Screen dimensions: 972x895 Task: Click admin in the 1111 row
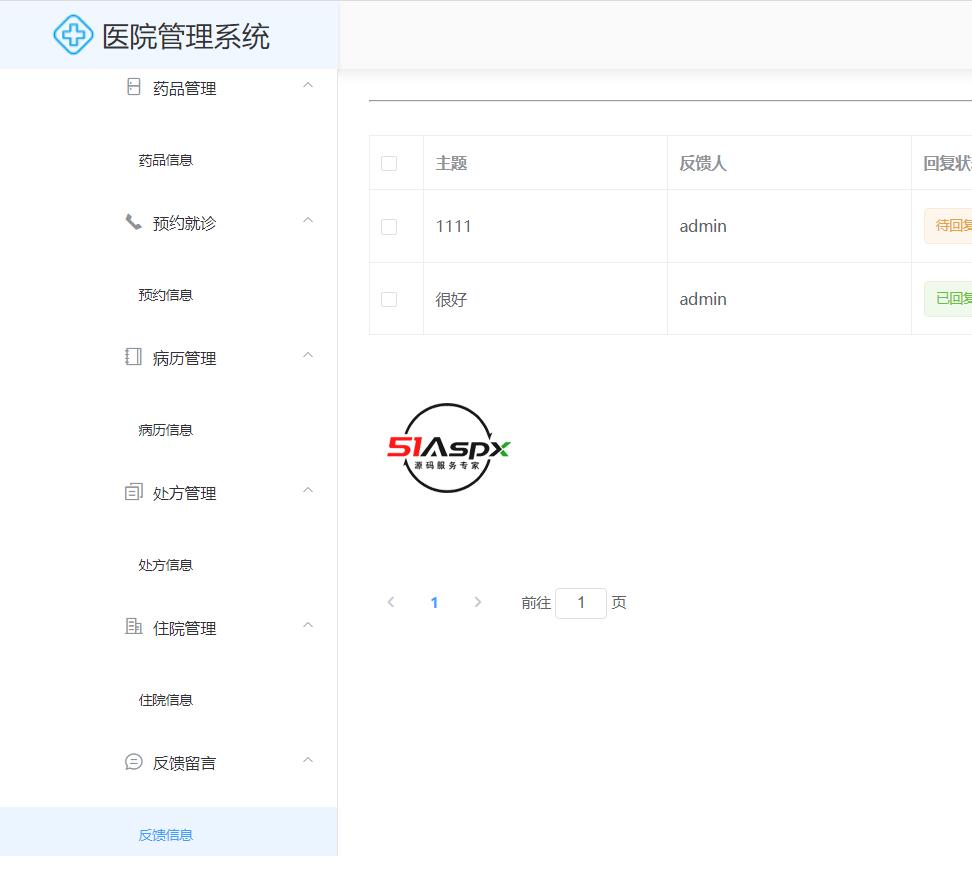[x=703, y=226]
